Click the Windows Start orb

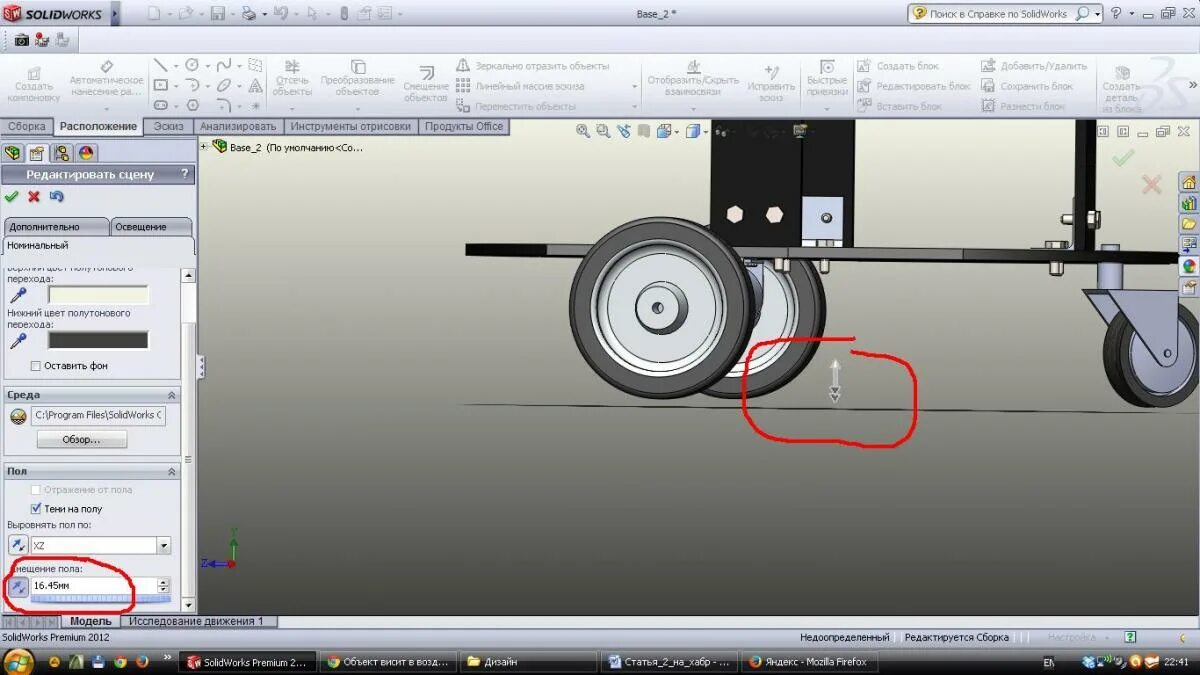(x=18, y=661)
